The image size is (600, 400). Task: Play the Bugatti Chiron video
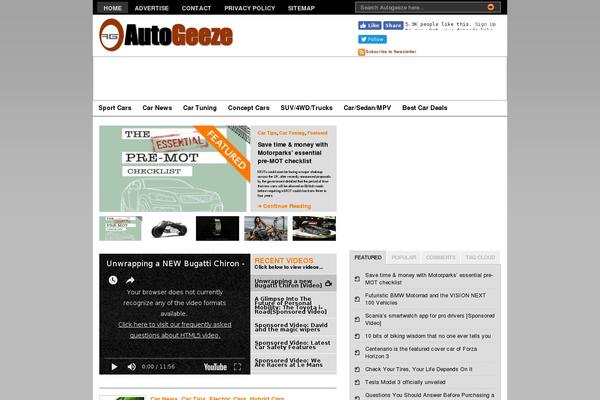click(x=114, y=367)
